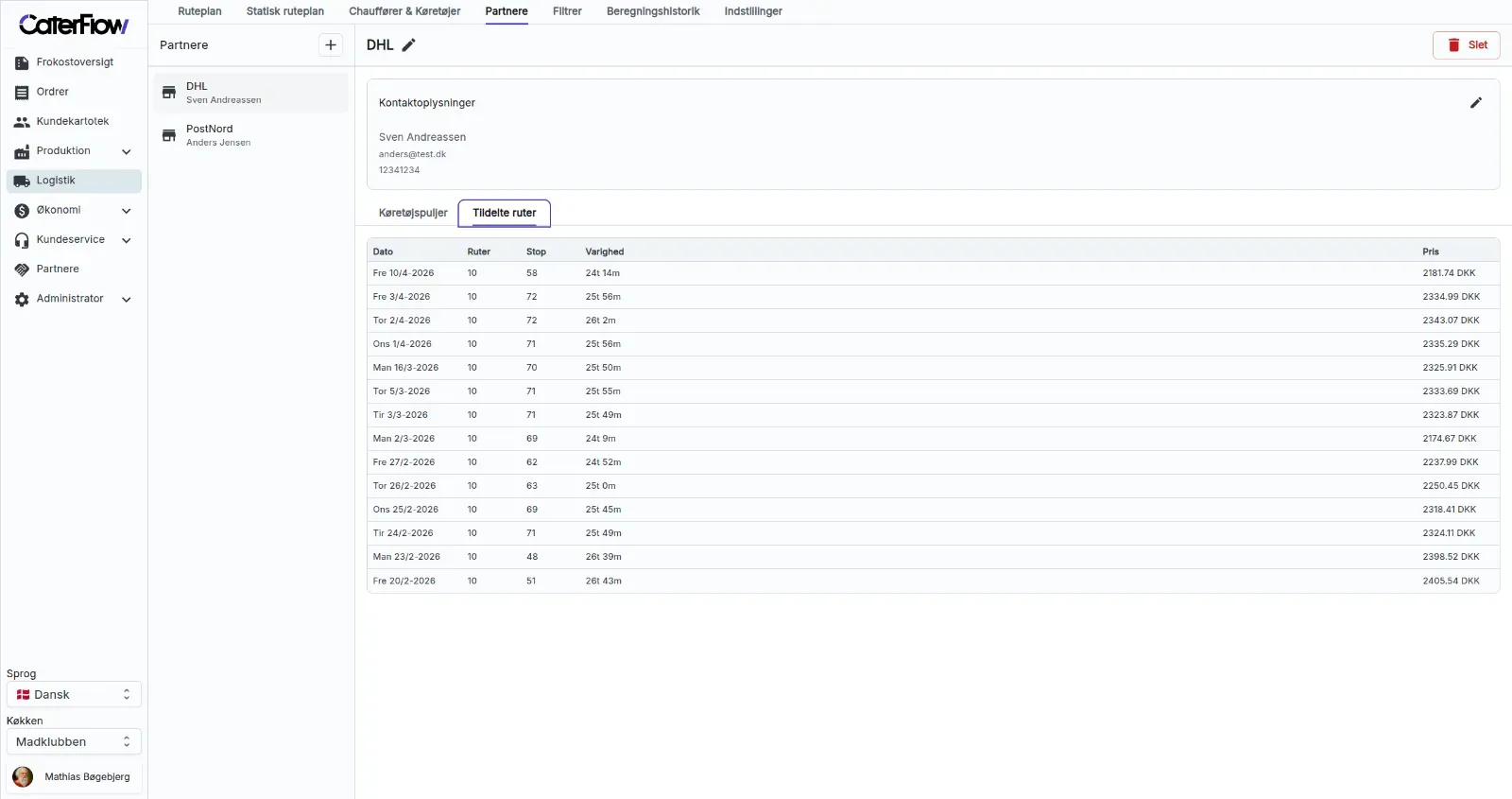Expand the Administrator submenu chevron

tap(127, 300)
